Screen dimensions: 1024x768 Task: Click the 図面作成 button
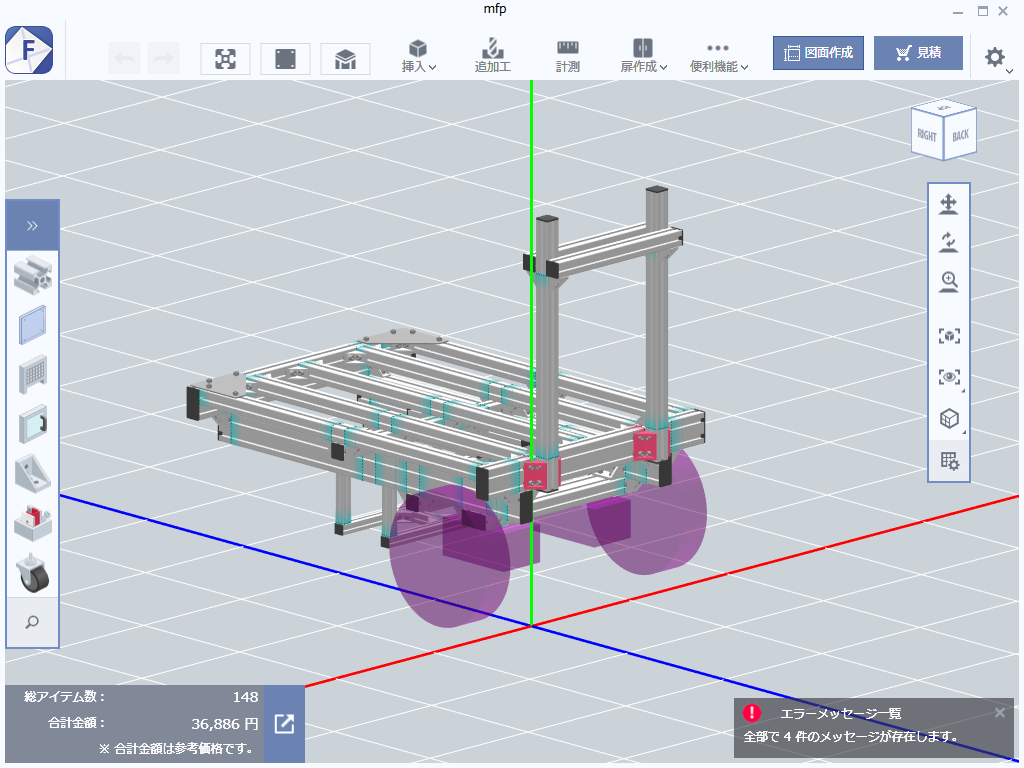pos(818,53)
